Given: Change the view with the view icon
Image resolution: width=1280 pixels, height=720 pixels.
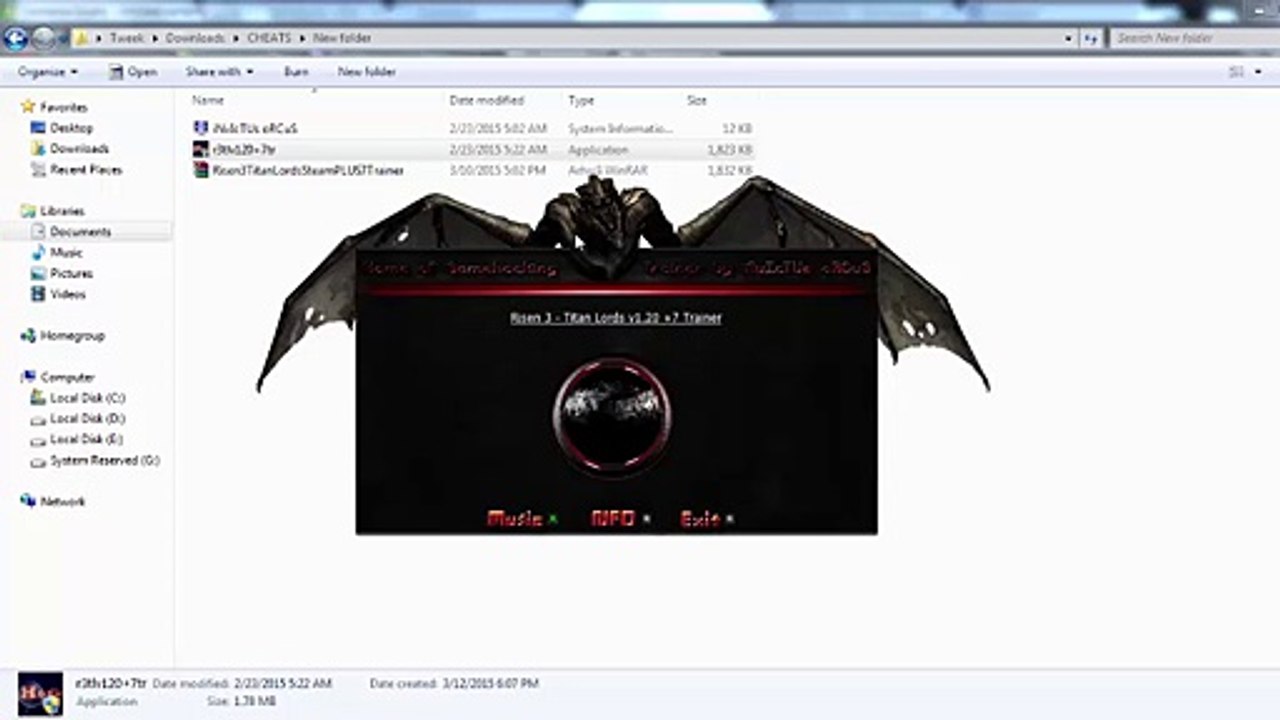Looking at the screenshot, I should pos(1236,72).
